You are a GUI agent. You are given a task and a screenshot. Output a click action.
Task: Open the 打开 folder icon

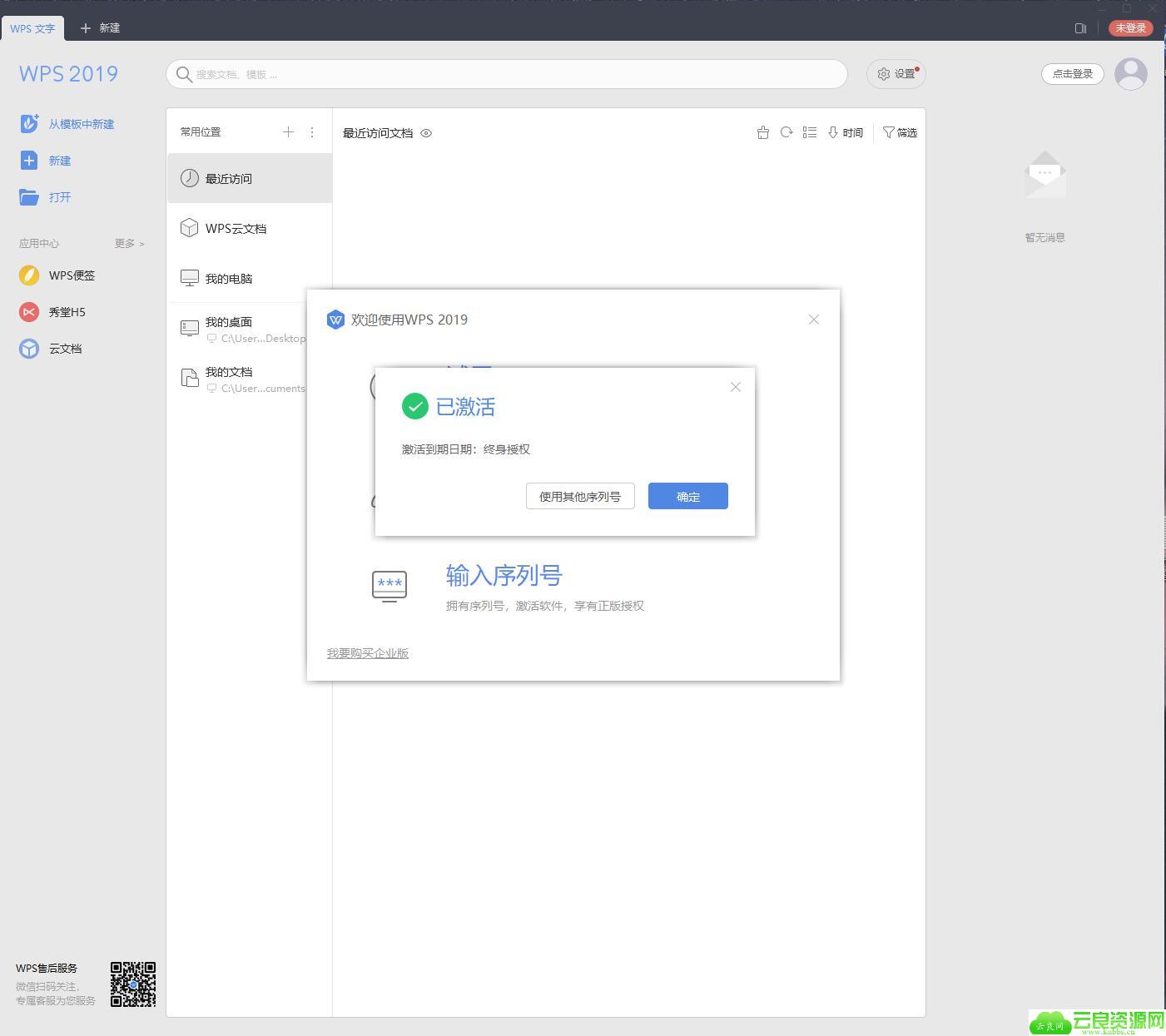coord(29,197)
